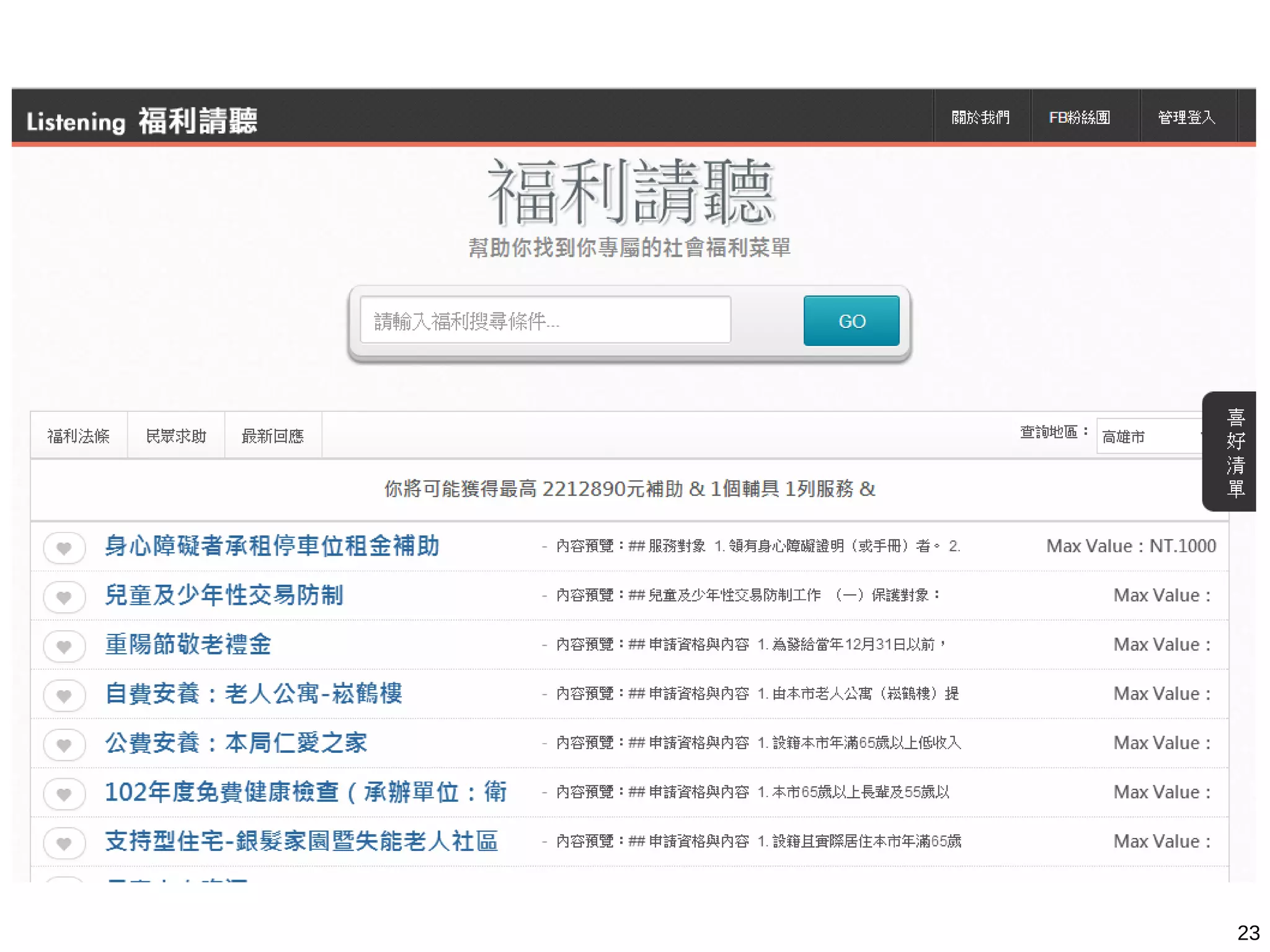1270x952 pixels.
Task: Select the 民眾求助 tab
Action: click(x=175, y=436)
